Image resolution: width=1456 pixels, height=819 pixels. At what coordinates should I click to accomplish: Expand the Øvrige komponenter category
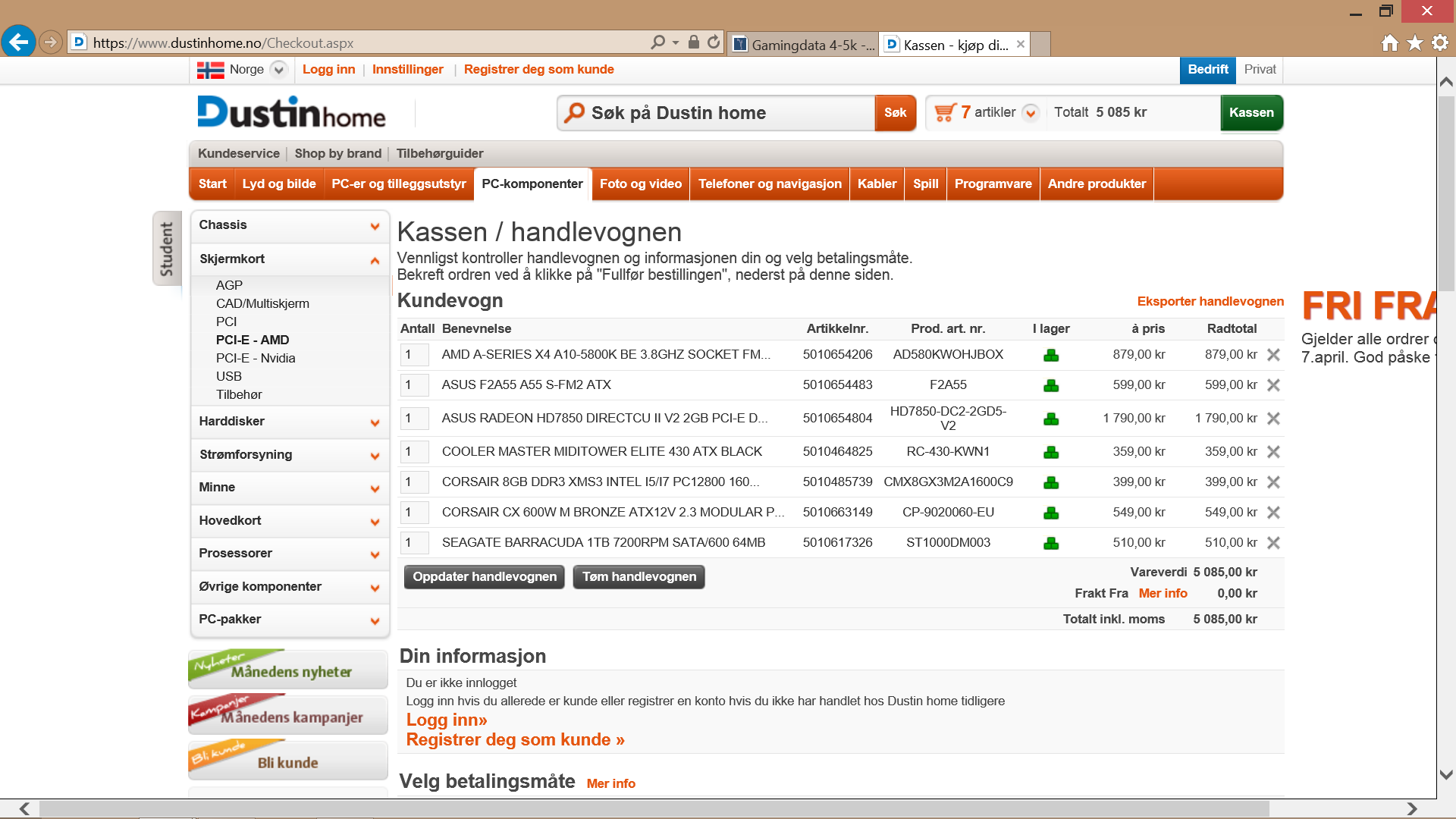[375, 588]
